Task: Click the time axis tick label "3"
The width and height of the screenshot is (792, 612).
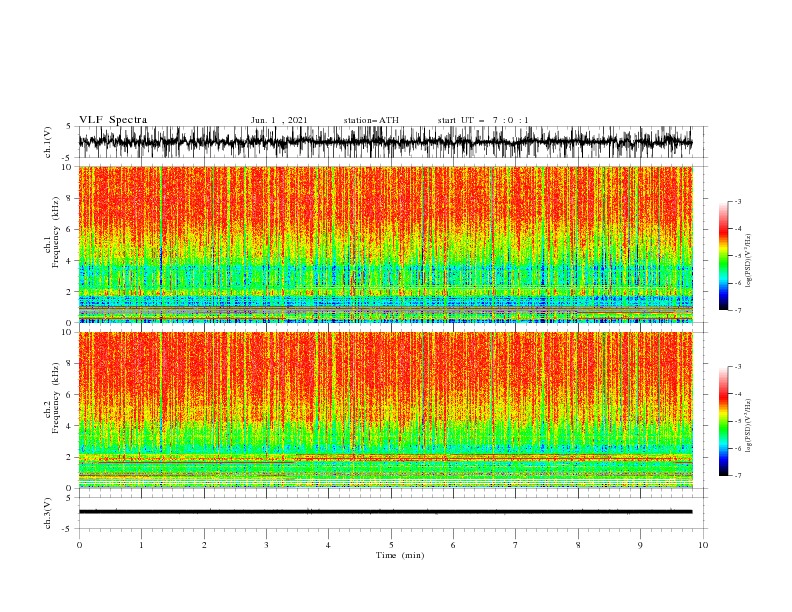Action: click(x=266, y=545)
